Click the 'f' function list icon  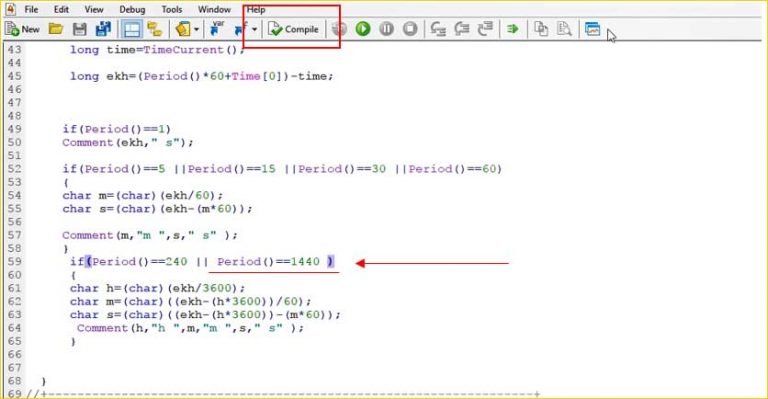[x=241, y=29]
